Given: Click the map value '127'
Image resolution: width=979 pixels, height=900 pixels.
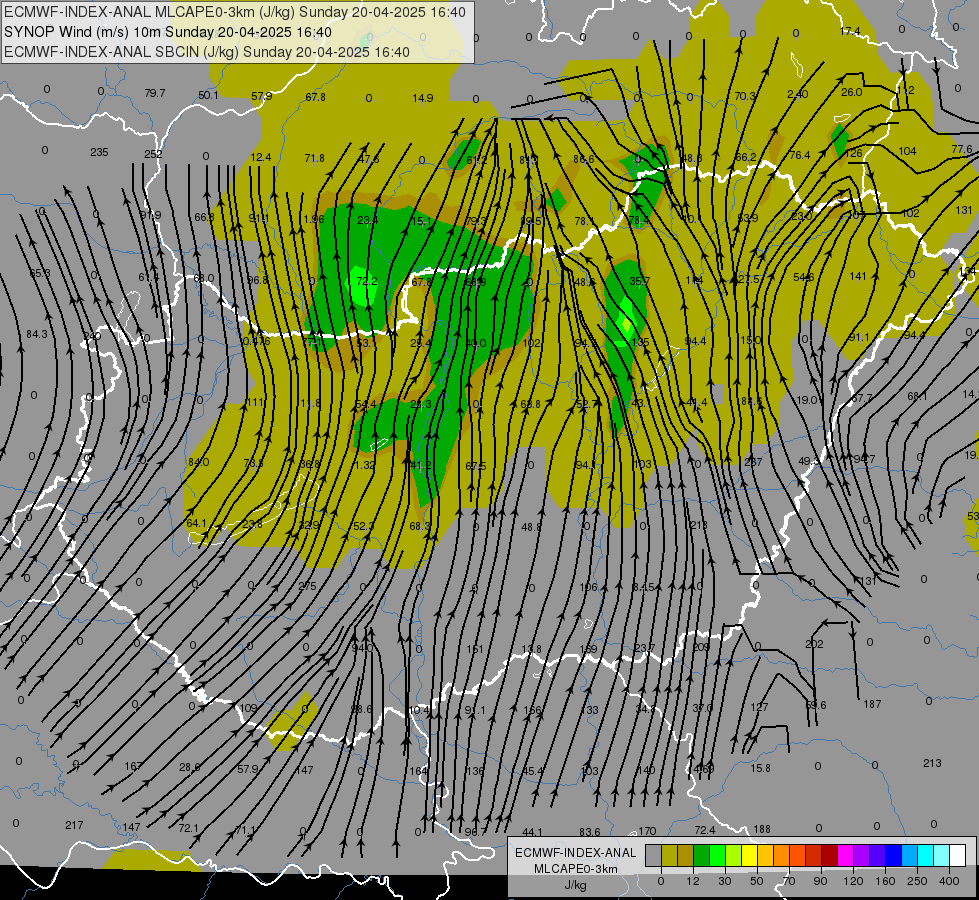Looking at the screenshot, I should (x=759, y=708).
